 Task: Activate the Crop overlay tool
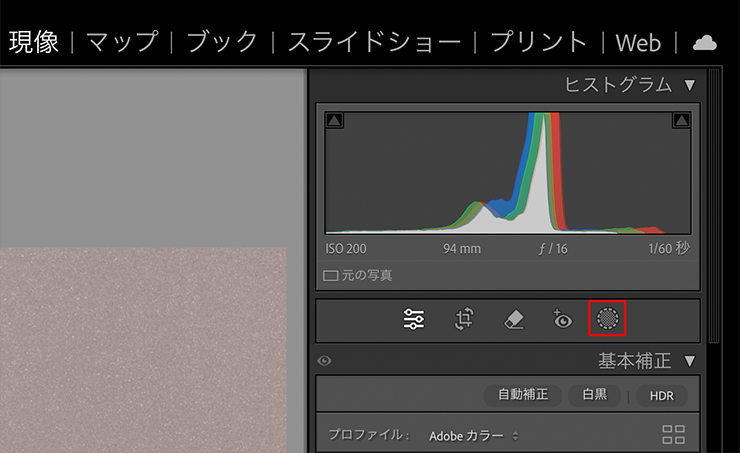[464, 319]
